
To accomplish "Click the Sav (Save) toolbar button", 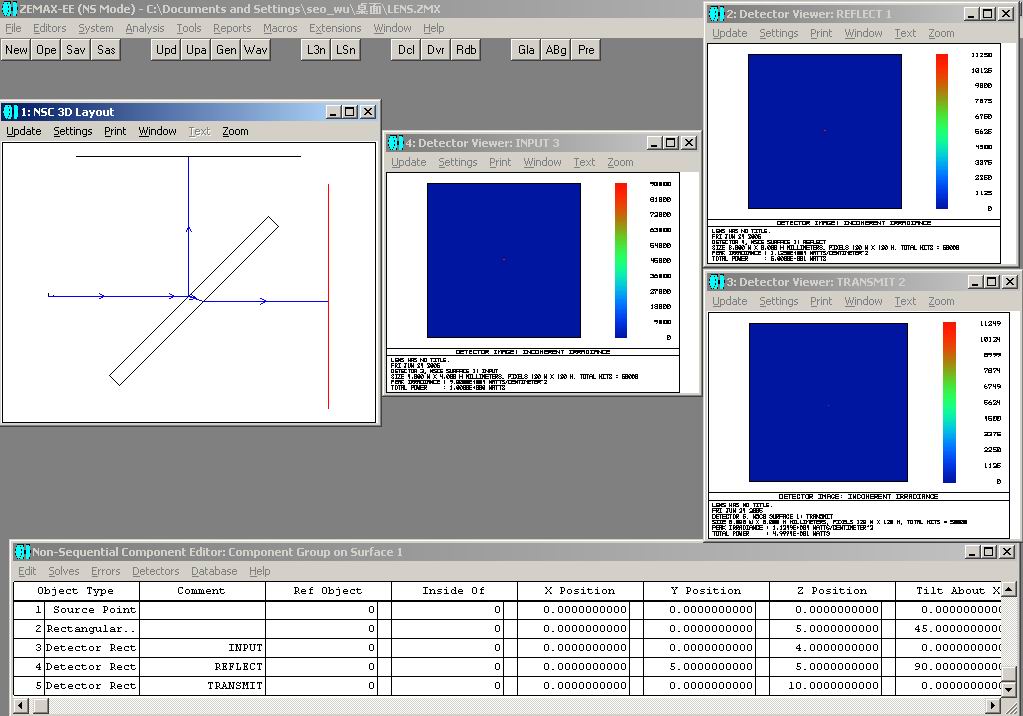I will coord(76,50).
